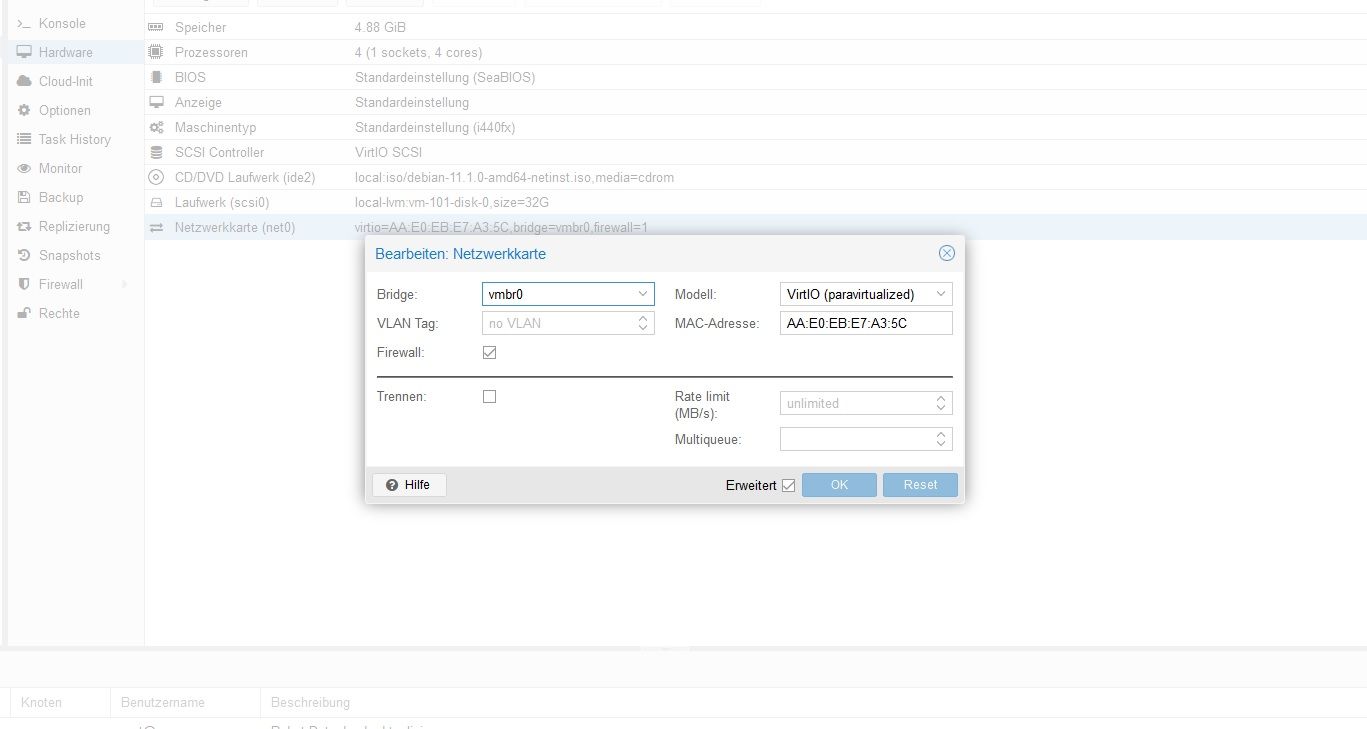This screenshot has height=729, width=1367.
Task: Enable the Trennen checkbox
Action: [x=489, y=396]
